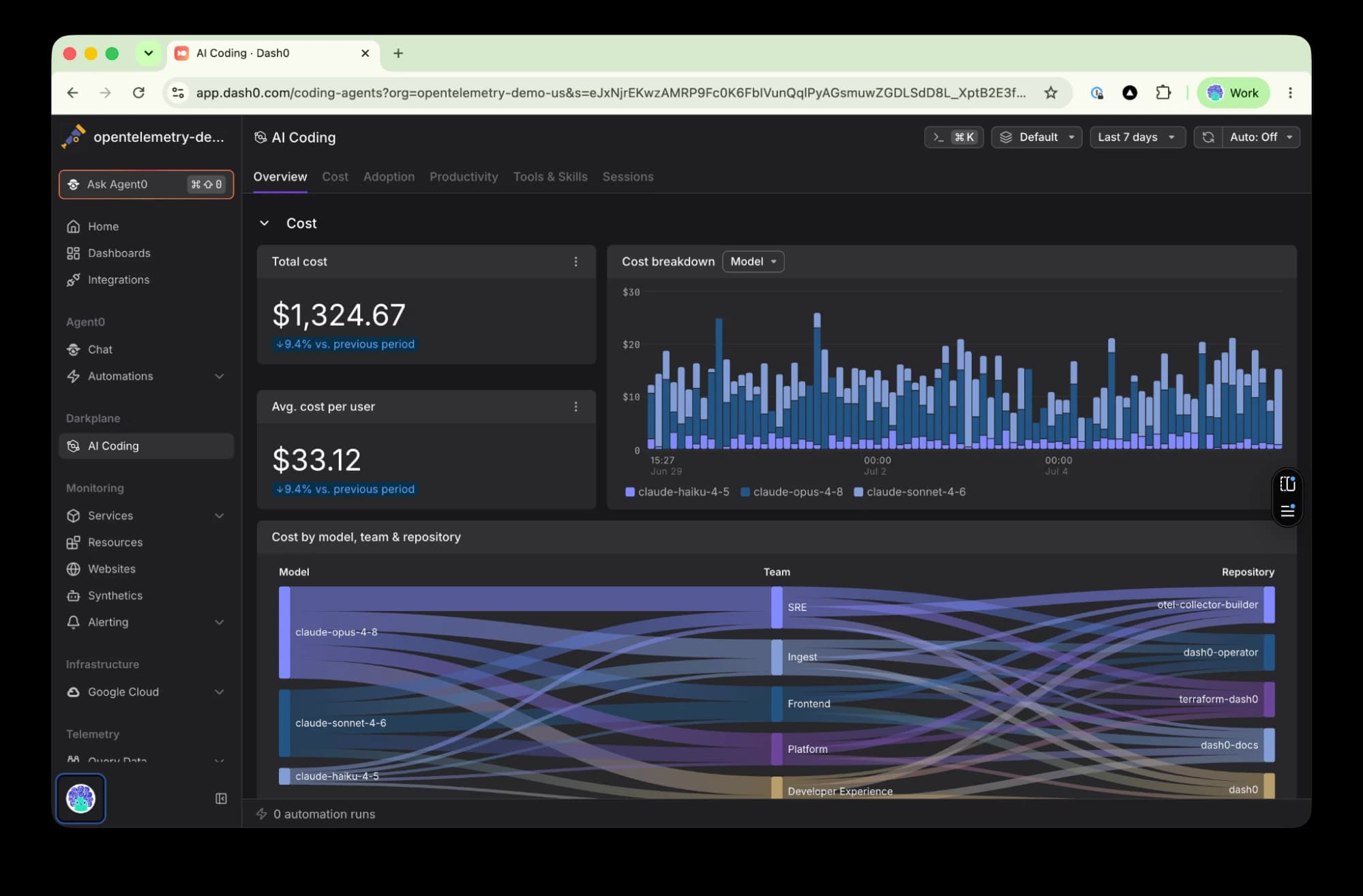
Task: Expand the Google Cloud submenu chevron
Action: point(219,692)
